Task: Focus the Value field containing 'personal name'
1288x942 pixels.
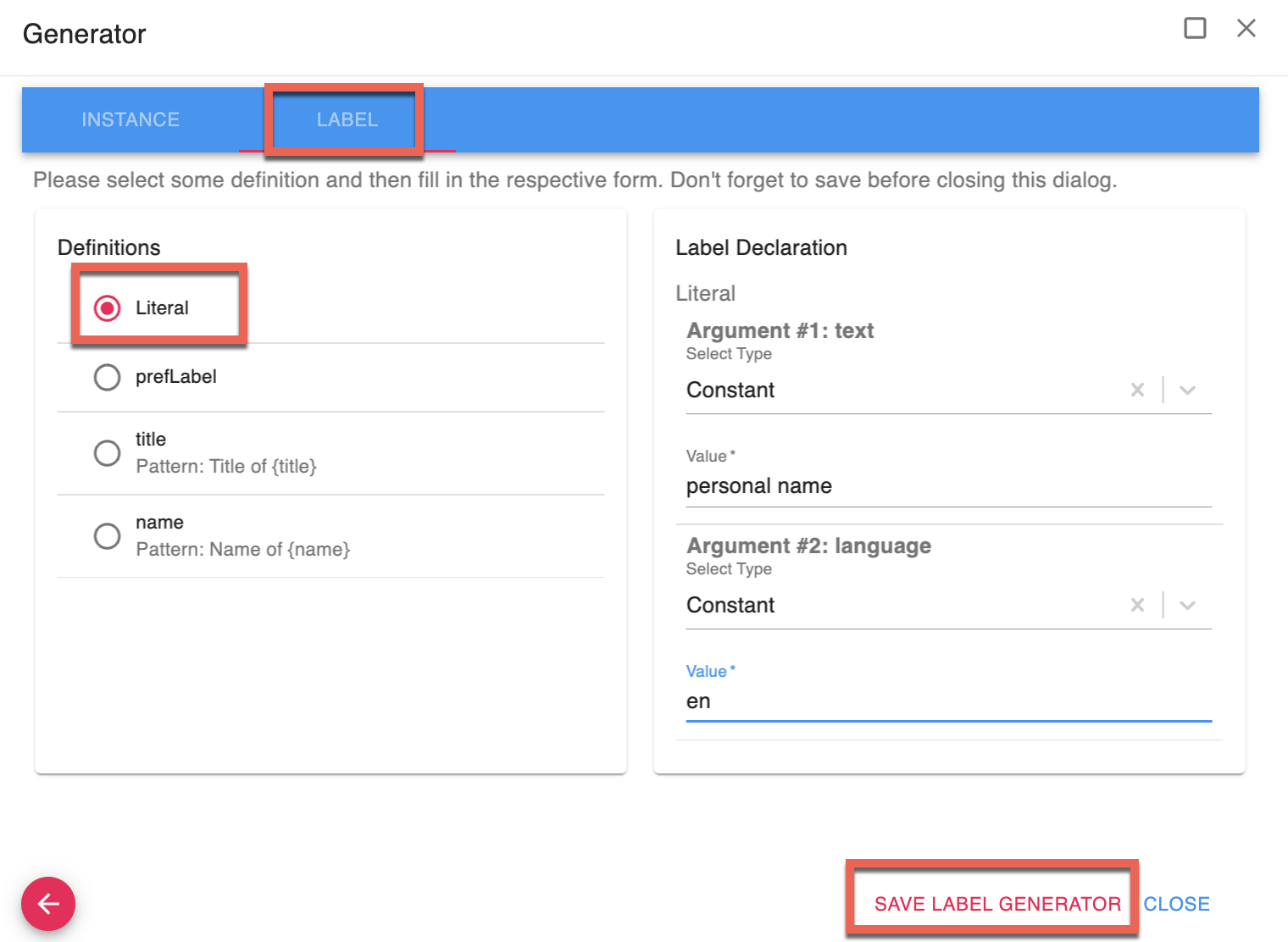Action: point(947,486)
